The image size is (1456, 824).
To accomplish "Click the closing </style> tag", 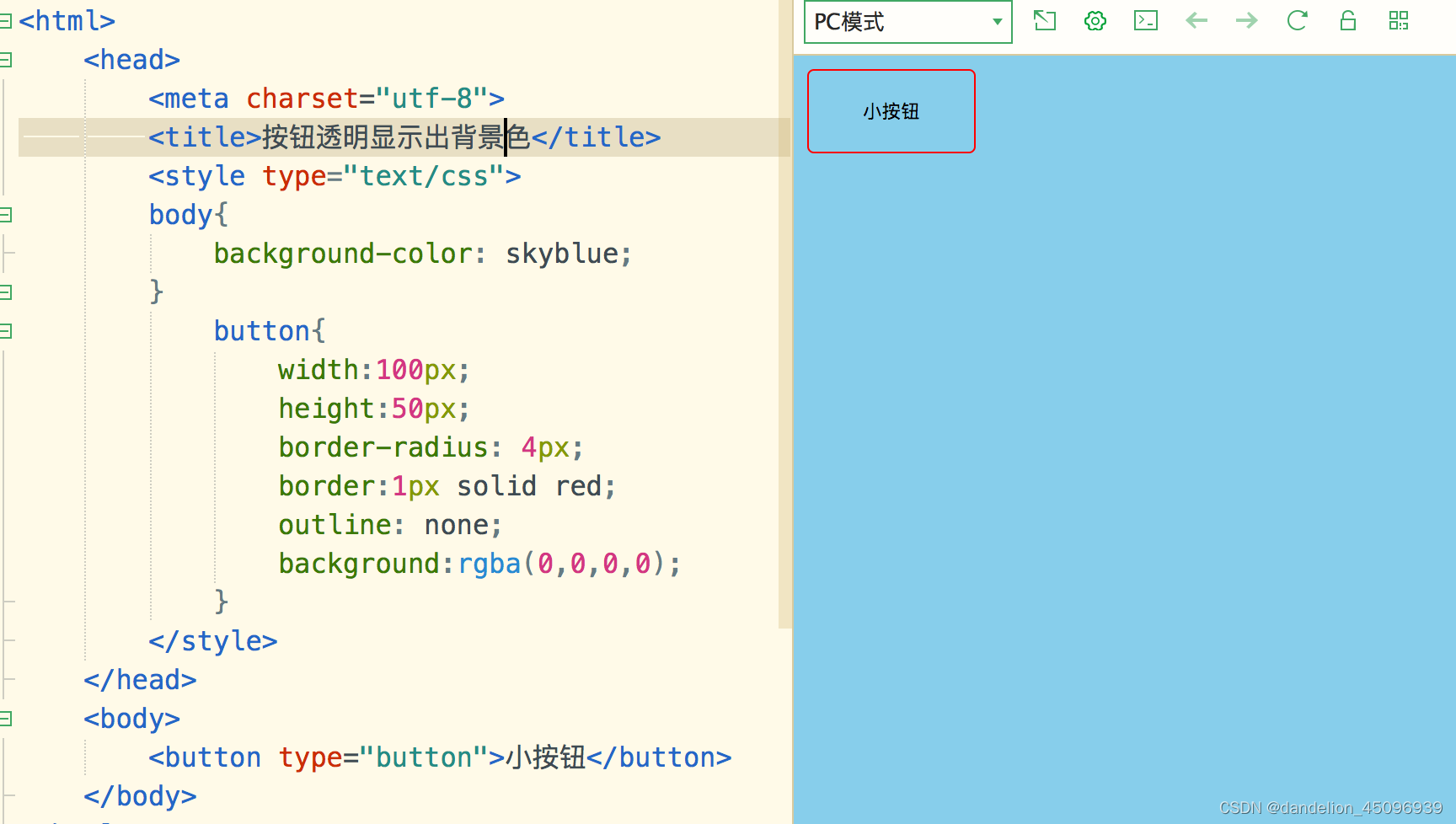I will (213, 641).
